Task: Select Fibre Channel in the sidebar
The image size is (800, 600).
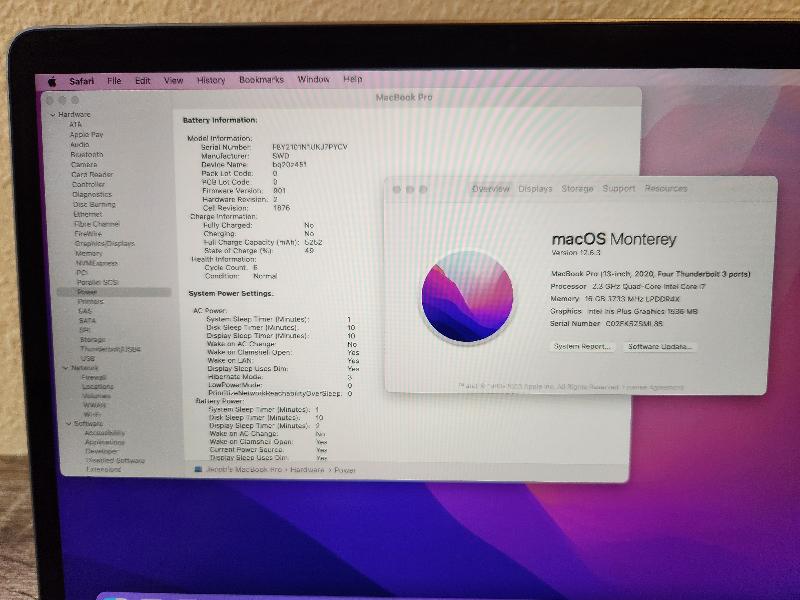Action: [97, 224]
